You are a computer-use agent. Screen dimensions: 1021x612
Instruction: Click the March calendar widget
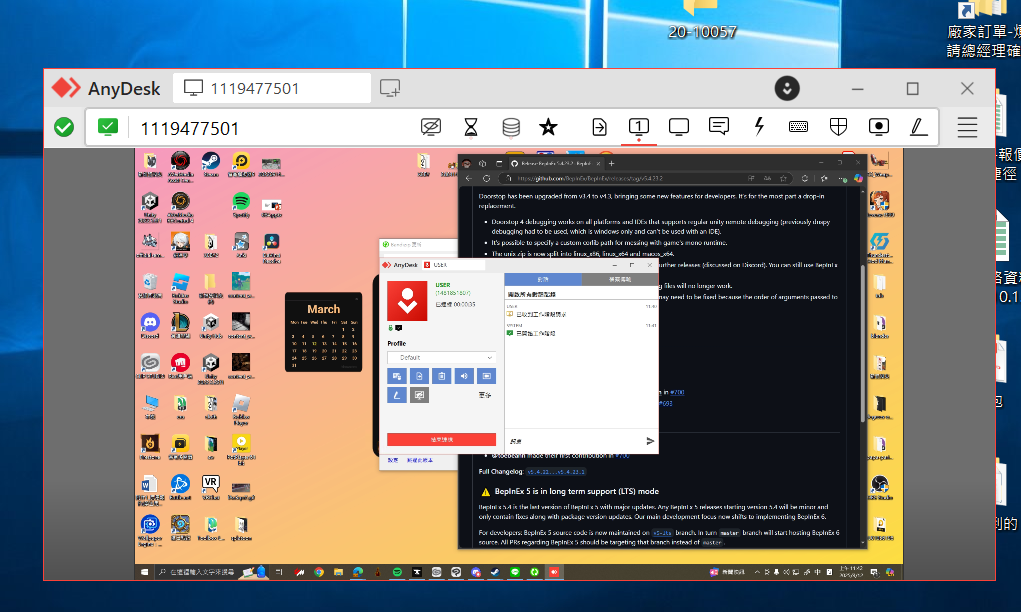(323, 332)
